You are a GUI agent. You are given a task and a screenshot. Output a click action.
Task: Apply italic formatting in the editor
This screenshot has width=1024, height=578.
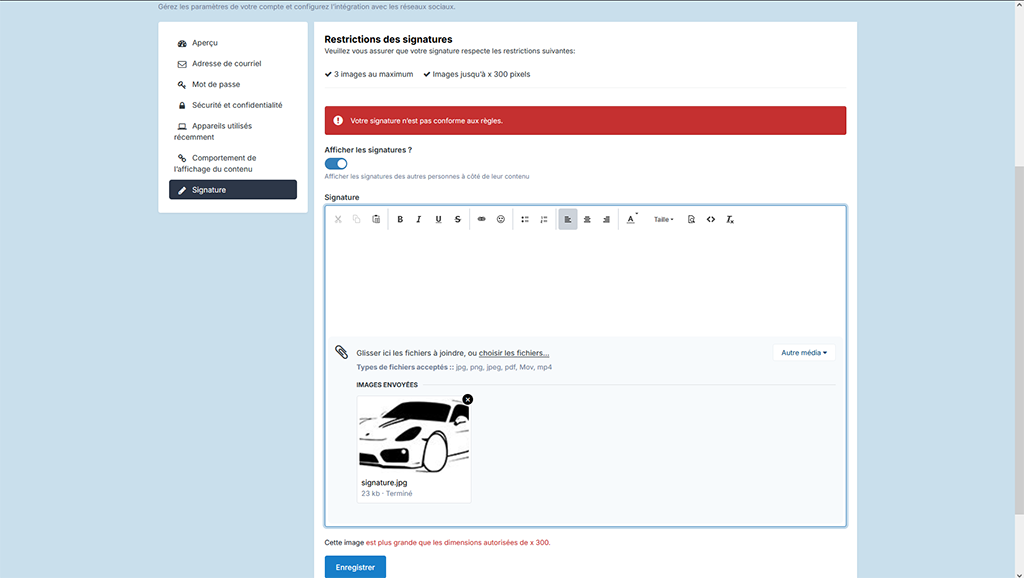click(x=419, y=219)
